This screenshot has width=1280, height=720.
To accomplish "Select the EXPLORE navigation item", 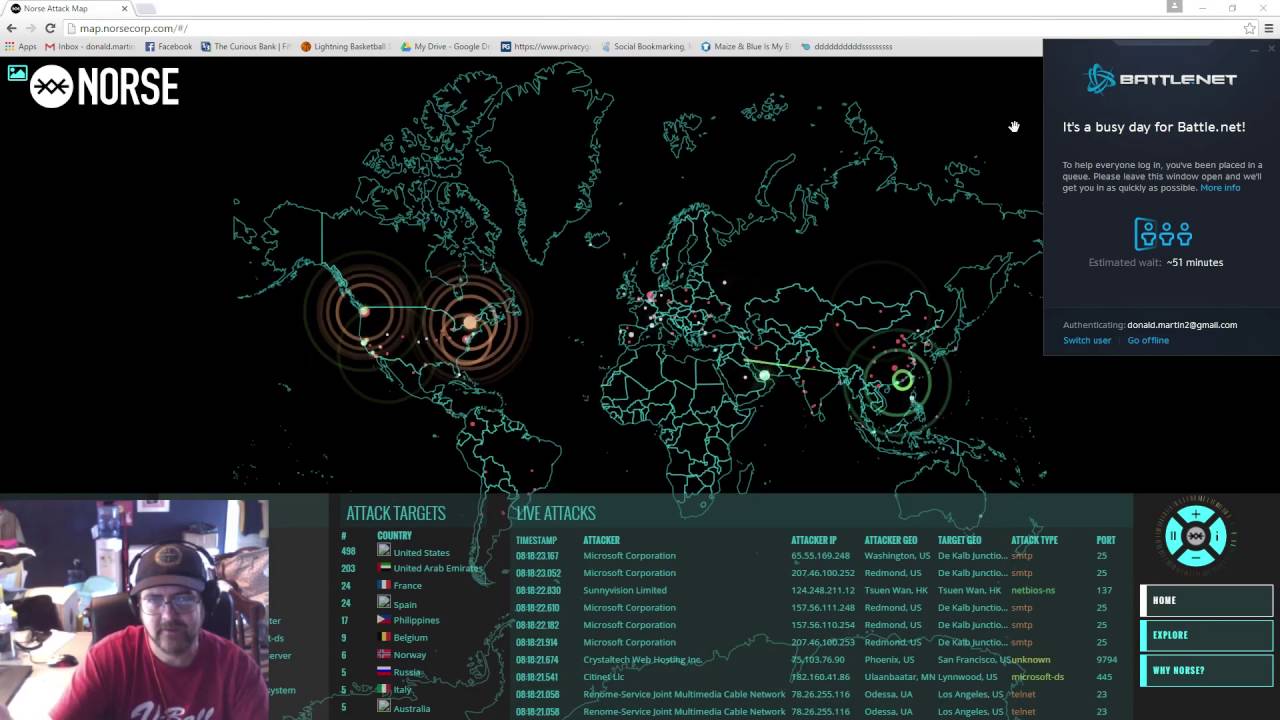I will point(1206,635).
